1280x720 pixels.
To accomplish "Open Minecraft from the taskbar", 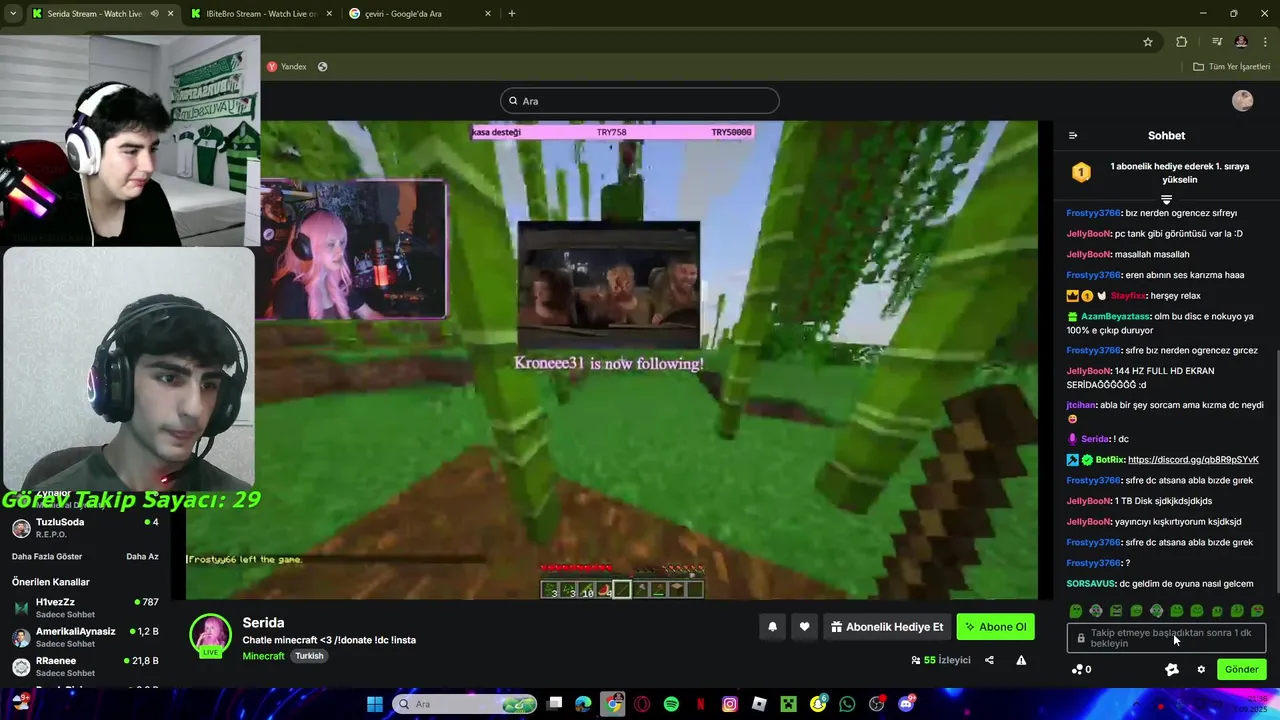I will click(x=789, y=704).
